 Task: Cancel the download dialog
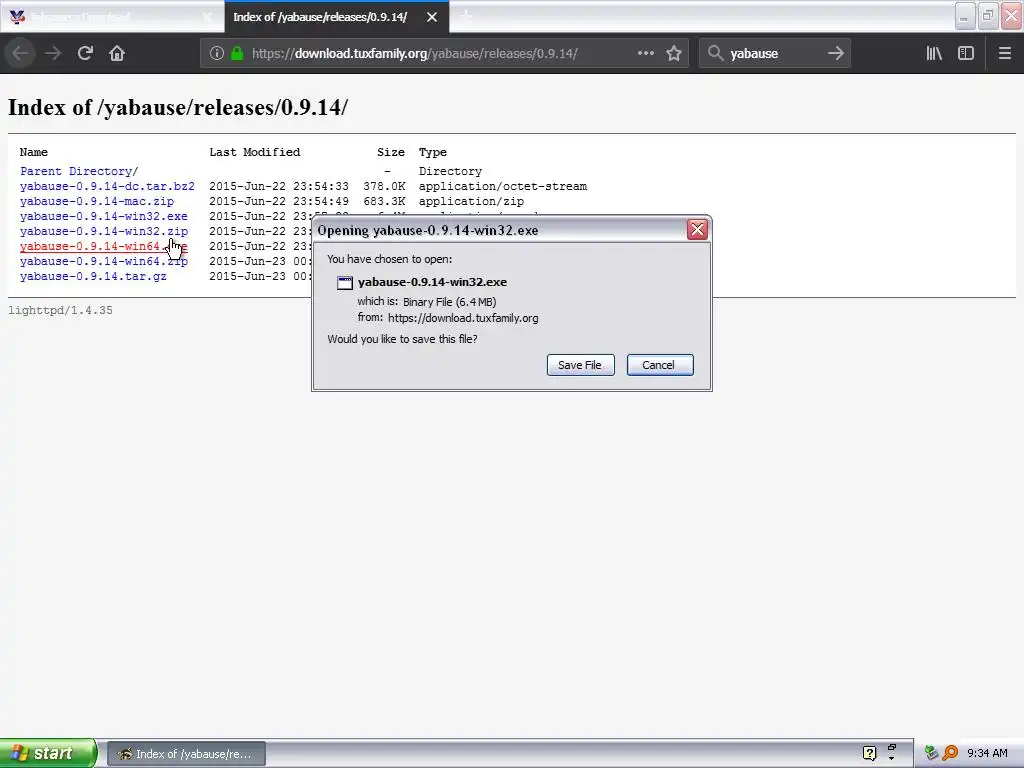pos(660,365)
